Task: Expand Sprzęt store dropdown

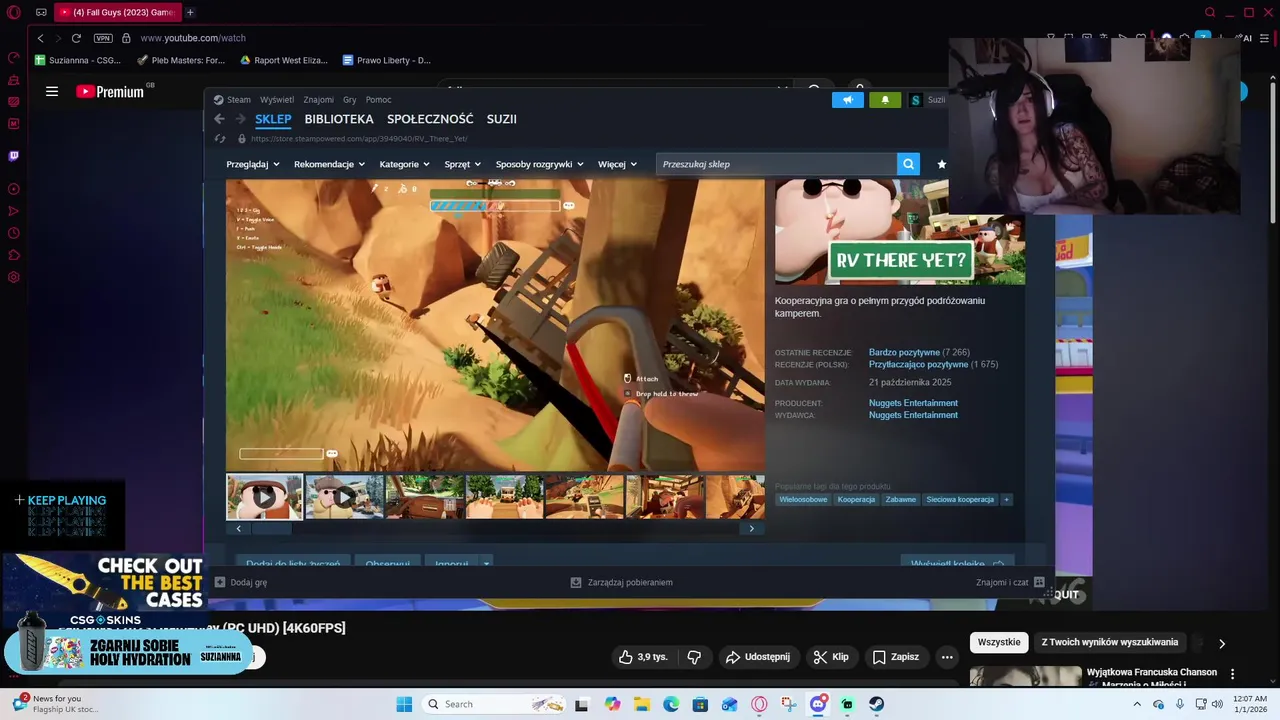Action: tap(462, 164)
